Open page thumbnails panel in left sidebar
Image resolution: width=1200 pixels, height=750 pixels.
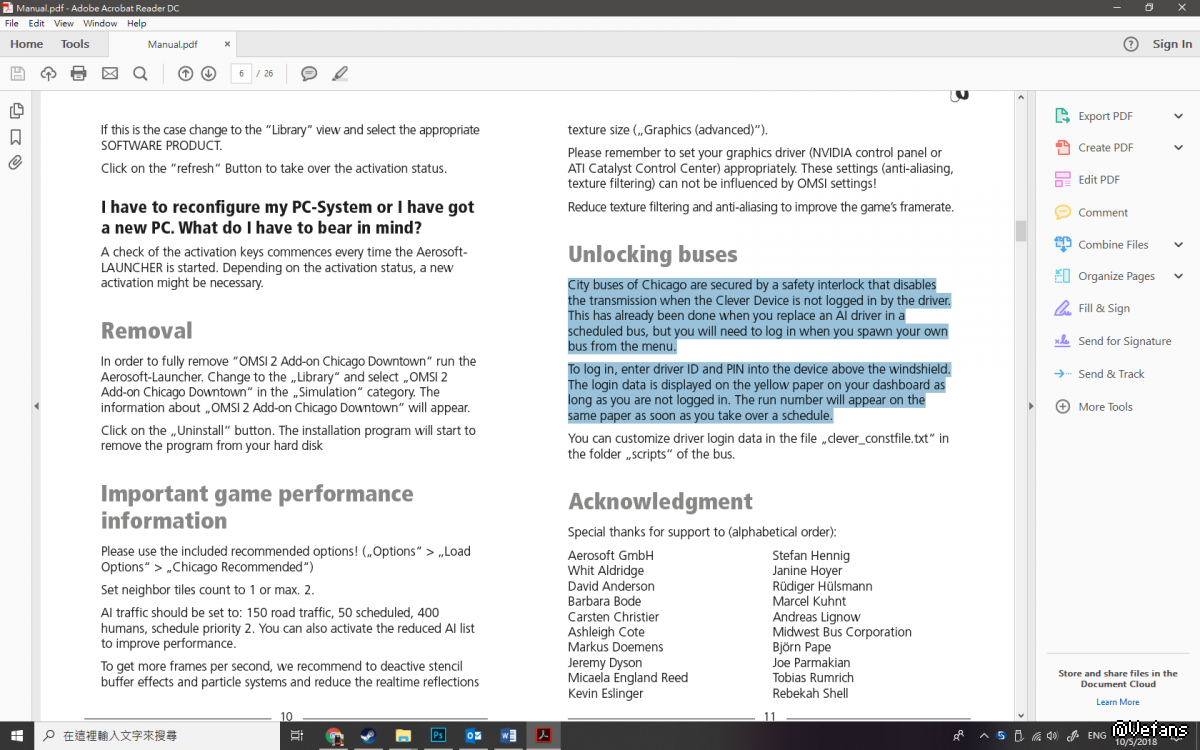16,111
